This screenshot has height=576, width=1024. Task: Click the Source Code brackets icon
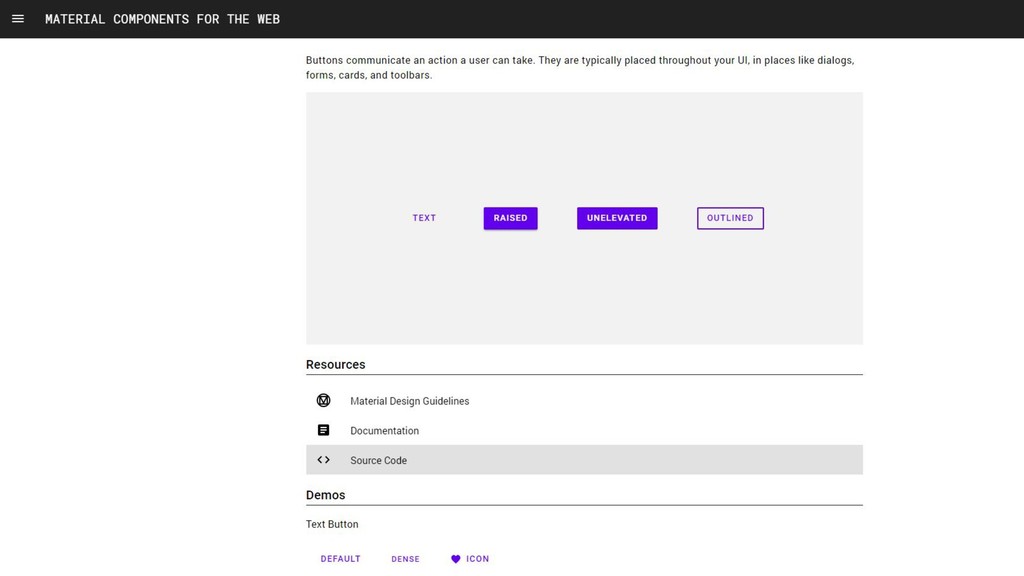[x=323, y=460]
